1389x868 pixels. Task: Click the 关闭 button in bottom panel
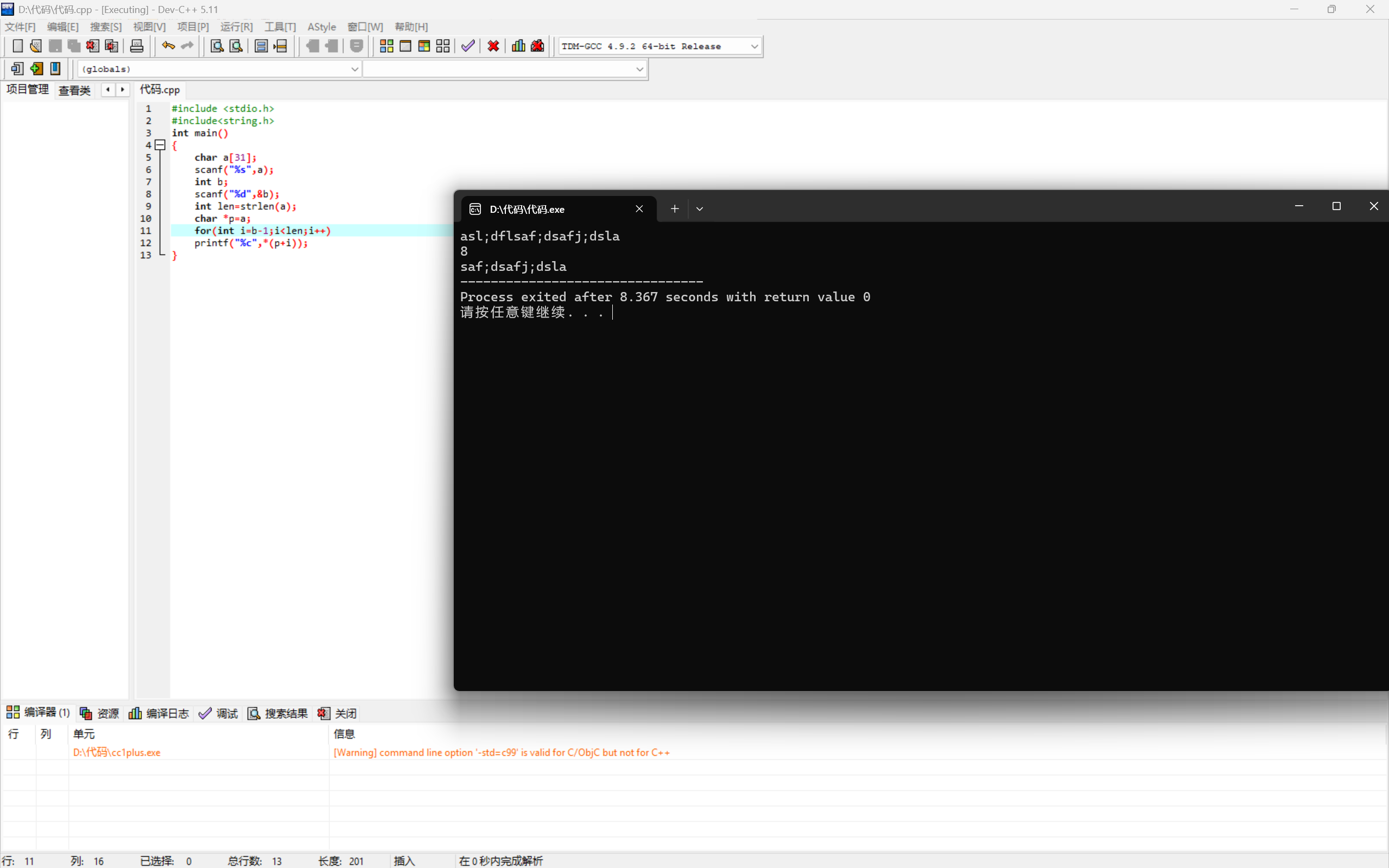tap(338, 713)
